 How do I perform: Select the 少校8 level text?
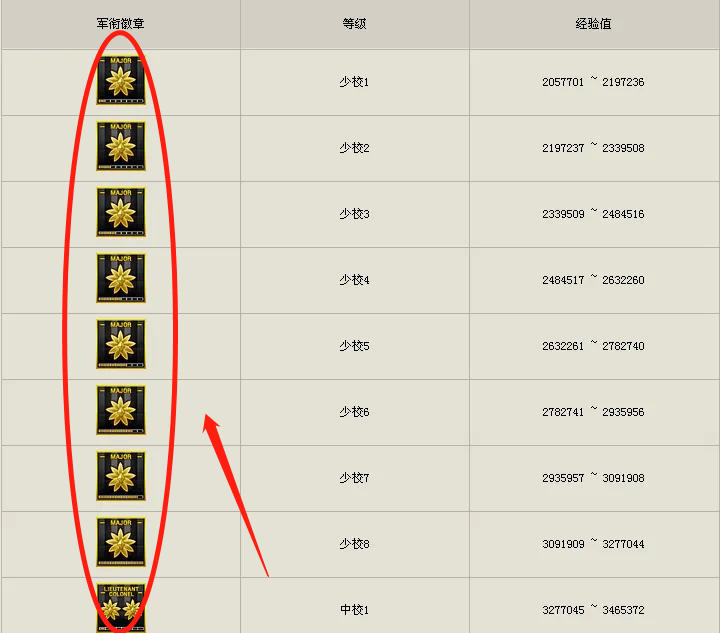(354, 544)
